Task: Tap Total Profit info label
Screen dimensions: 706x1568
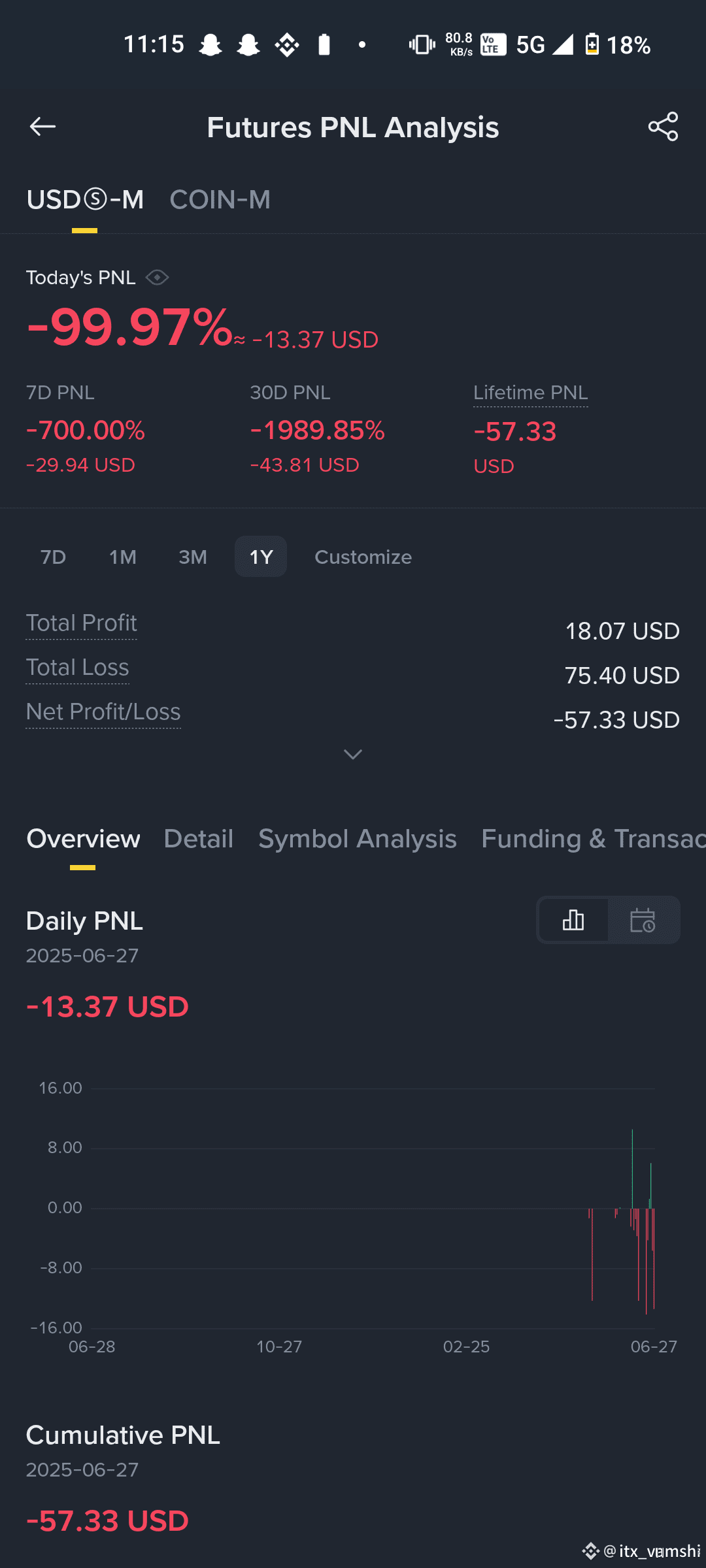Action: point(82,623)
